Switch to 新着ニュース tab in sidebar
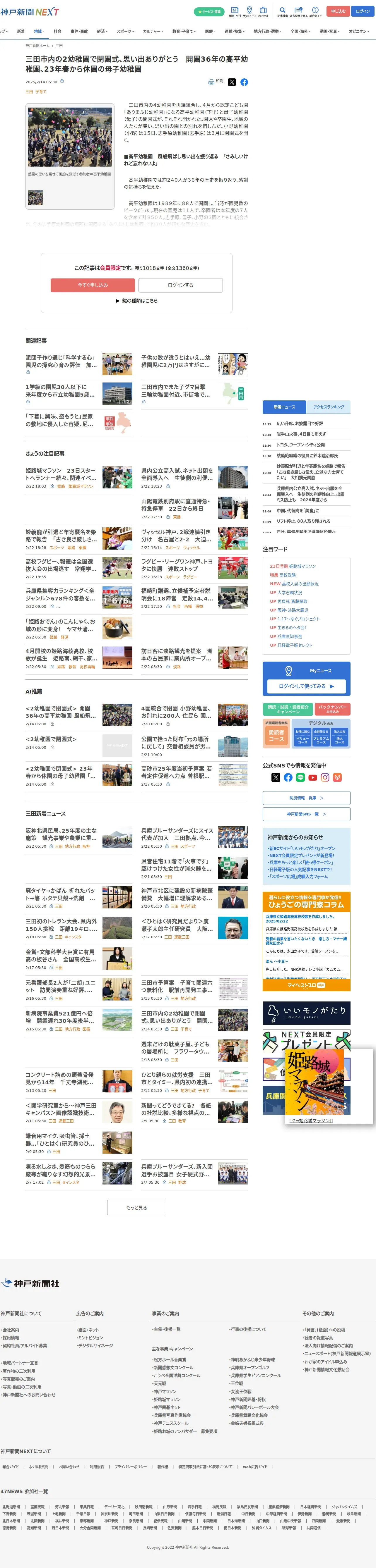 click(284, 407)
